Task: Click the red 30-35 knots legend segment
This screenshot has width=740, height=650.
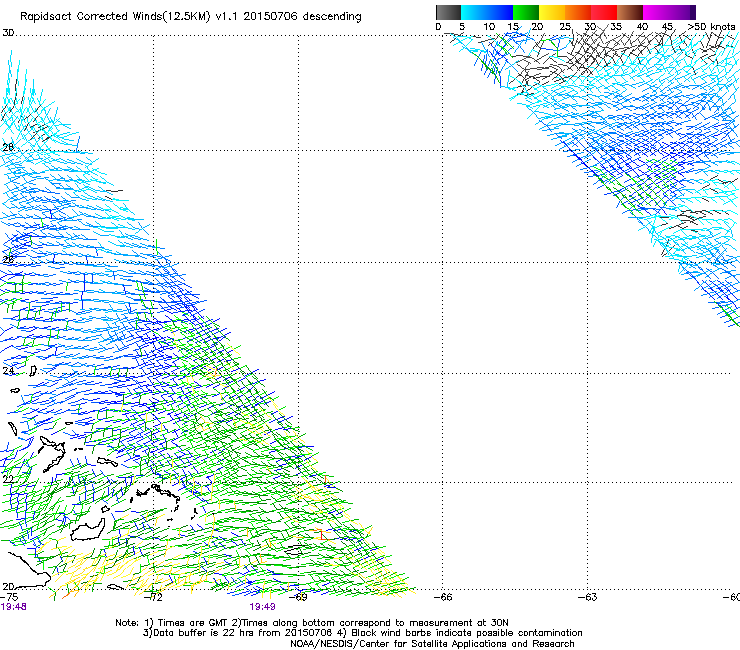Action: coord(603,12)
